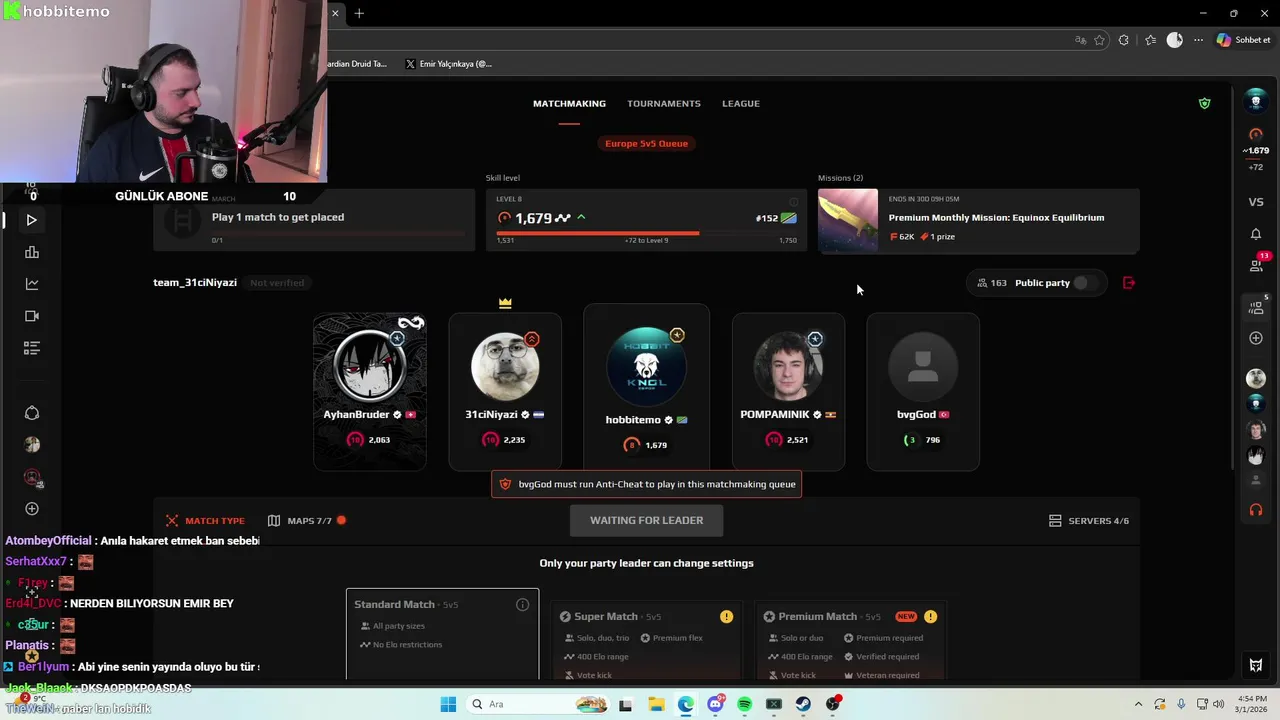Open the Emir Yalçınkaya bookmark
This screenshot has width=1280, height=720.
[x=448, y=64]
